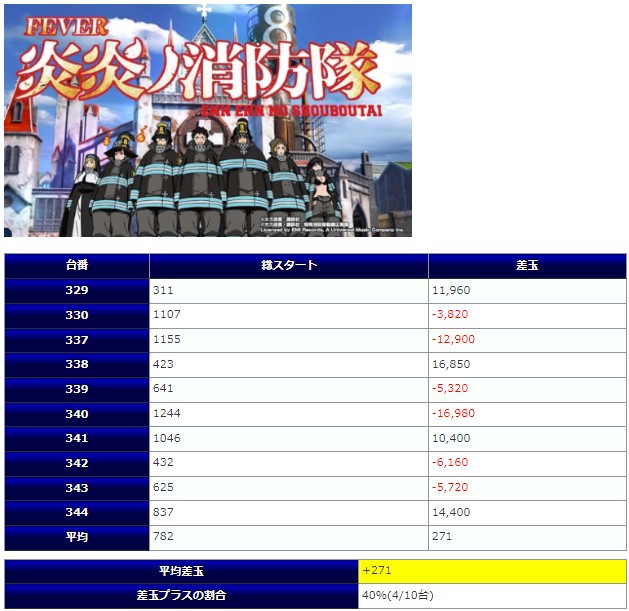Select machine number 341 row header
This screenshot has height=611, width=629.
click(x=77, y=438)
